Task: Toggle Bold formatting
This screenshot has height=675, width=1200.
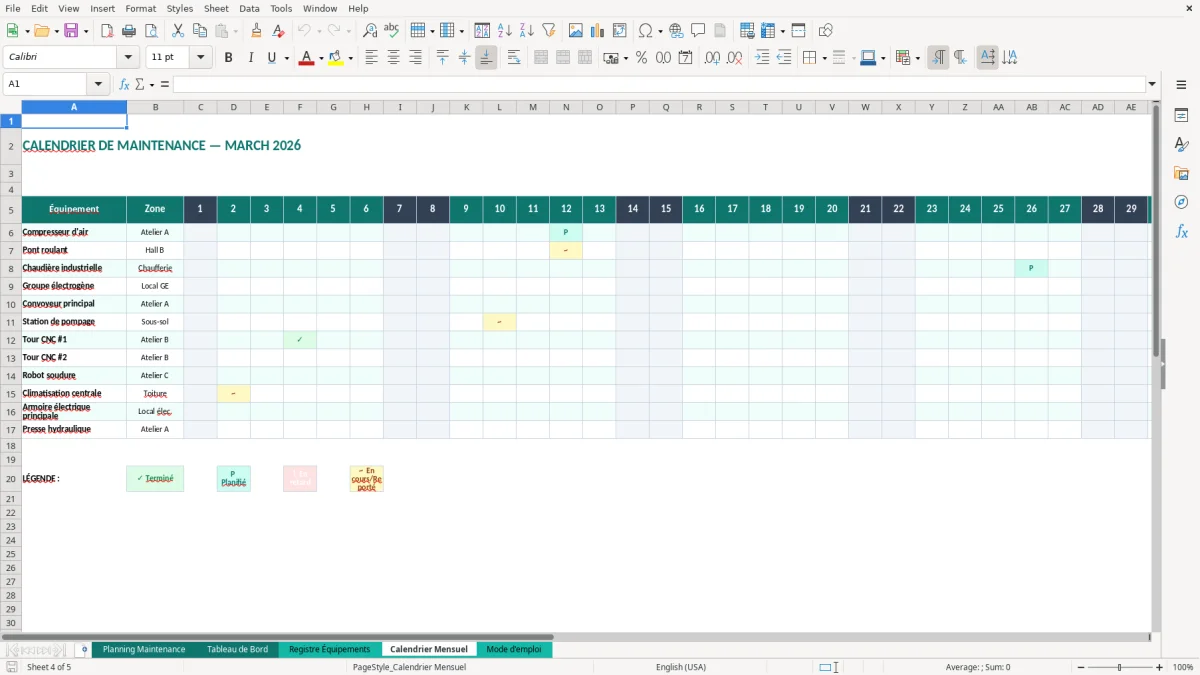Action: pos(228,58)
